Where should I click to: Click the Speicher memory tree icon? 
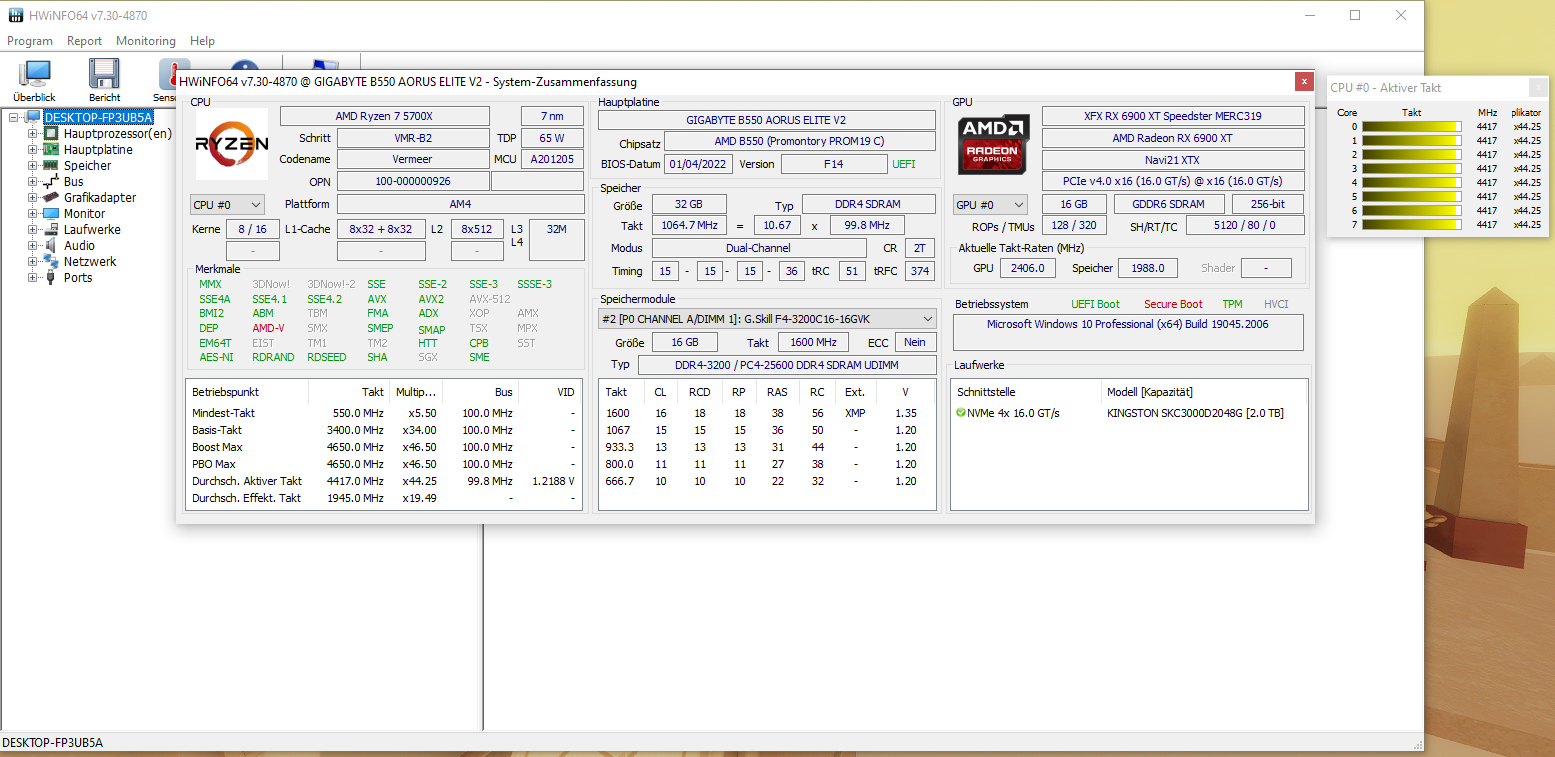(x=51, y=165)
